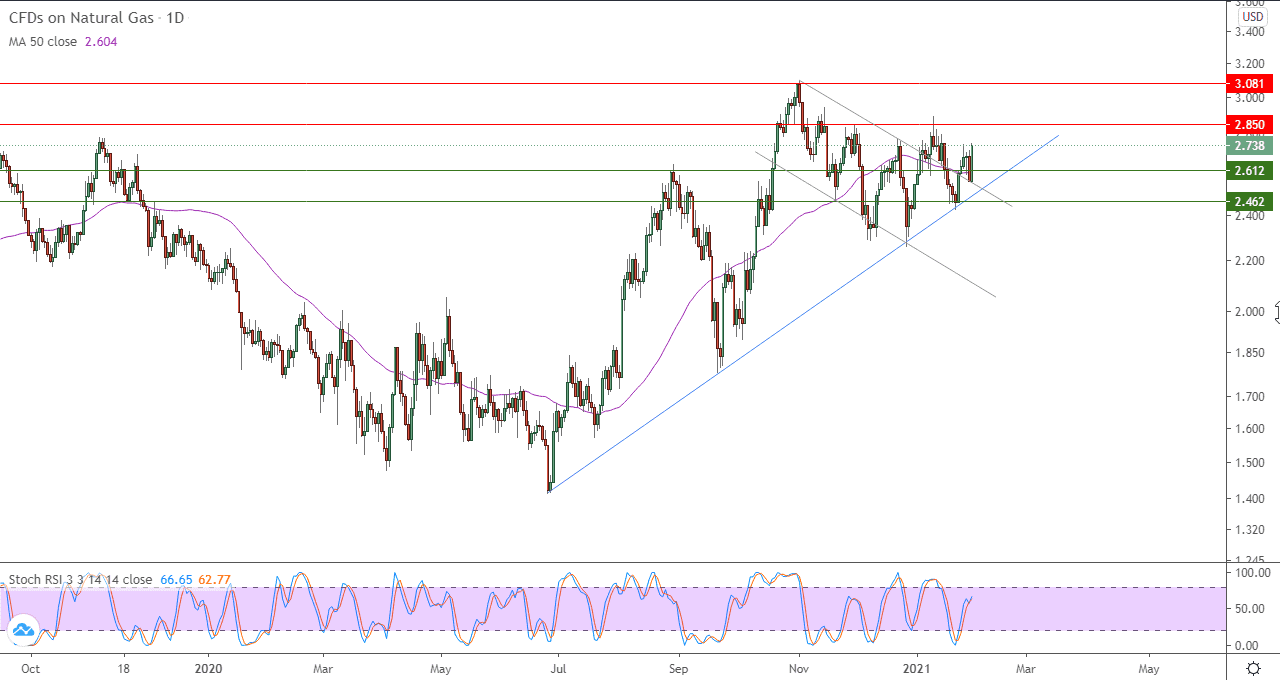The height and width of the screenshot is (680, 1280).
Task: Select the 2.462 green price label
Action: click(1250, 202)
